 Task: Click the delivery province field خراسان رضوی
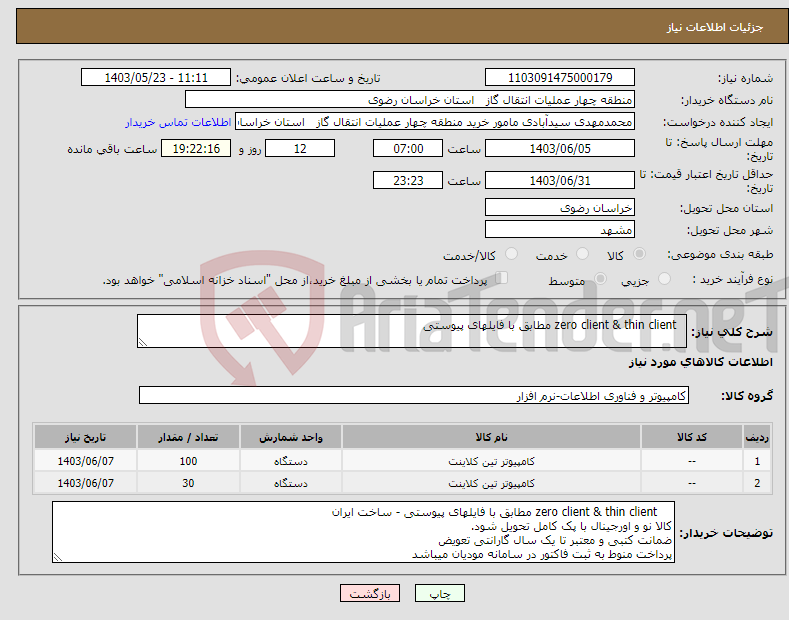click(560, 207)
